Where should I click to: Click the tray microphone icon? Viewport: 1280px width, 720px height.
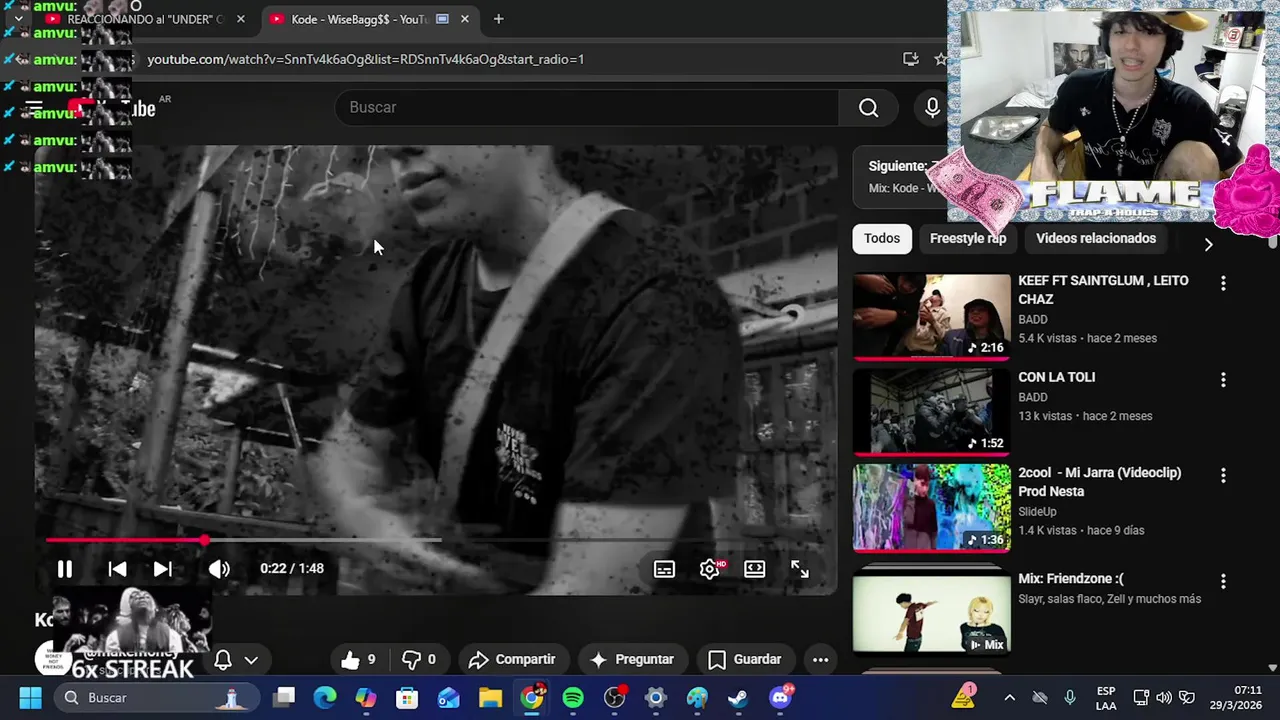tap(1070, 698)
